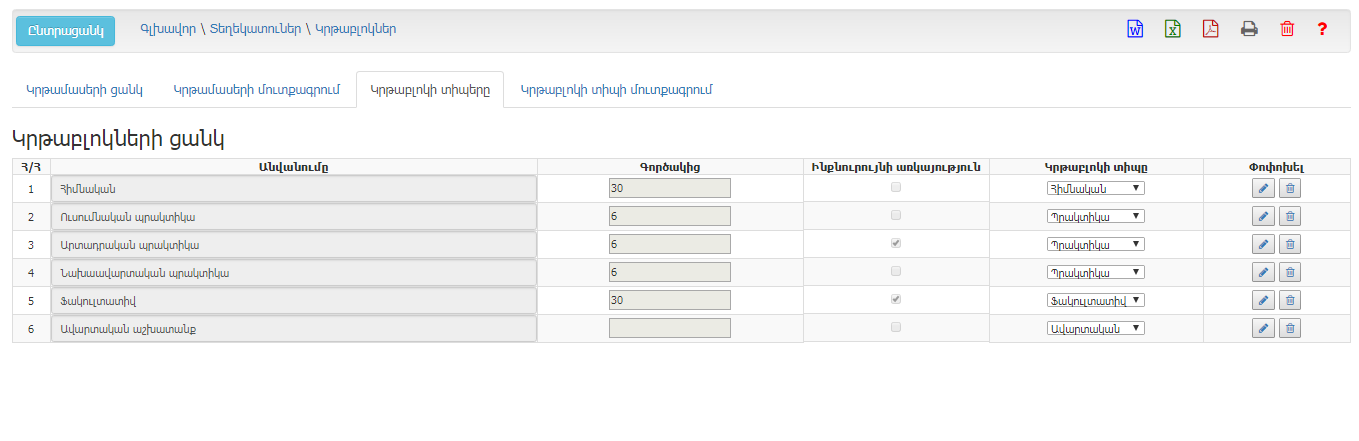1359x441 pixels.
Task: Switch to the Կրթամասերի ցանկ tab
Action: click(85, 90)
